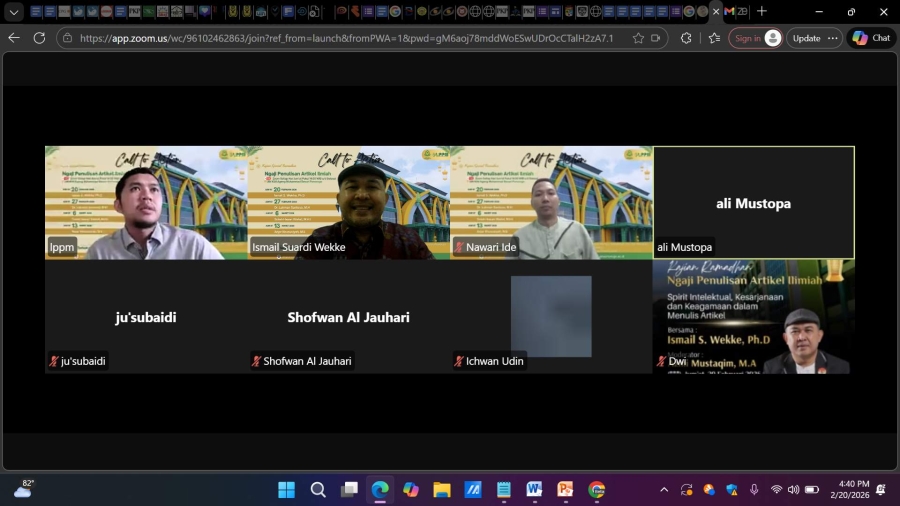The height and width of the screenshot is (506, 900).
Task: Open Microsoft Word from the taskbar
Action: tap(534, 490)
